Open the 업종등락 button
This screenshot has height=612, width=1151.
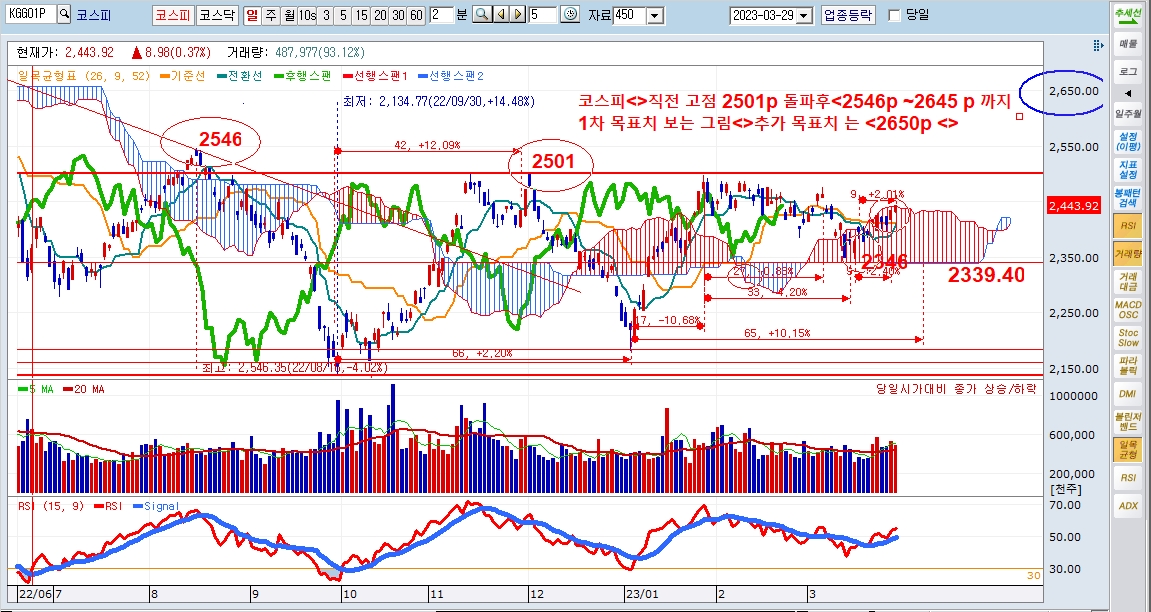[849, 15]
